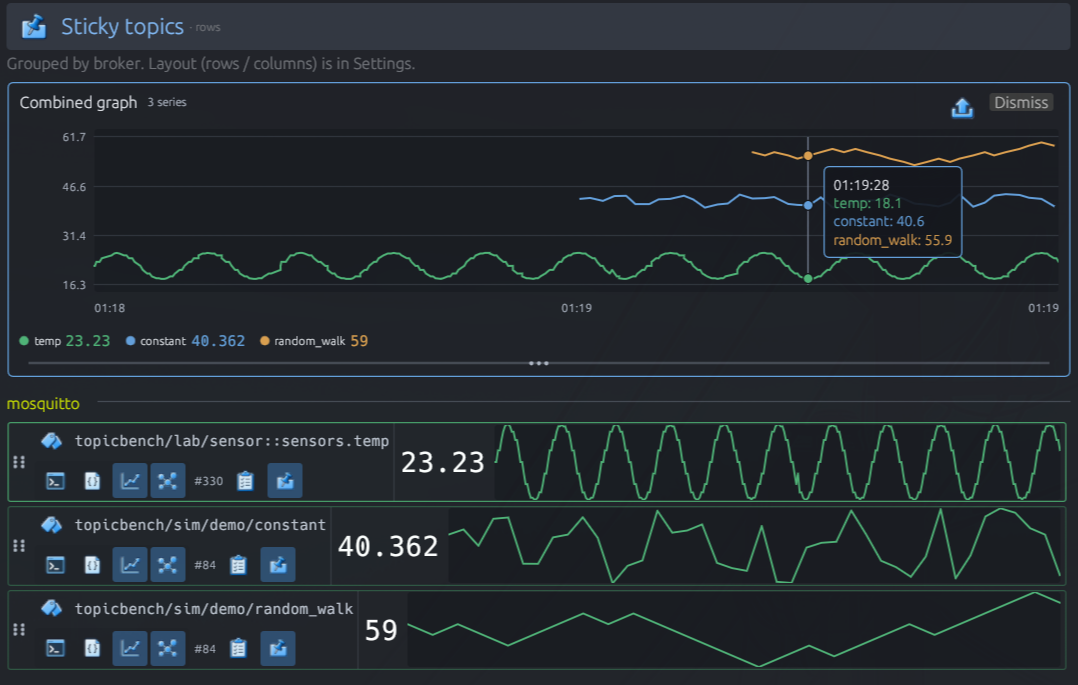Click the clipboard icon in sensors.temp row
The height and width of the screenshot is (685, 1078).
pos(245,481)
